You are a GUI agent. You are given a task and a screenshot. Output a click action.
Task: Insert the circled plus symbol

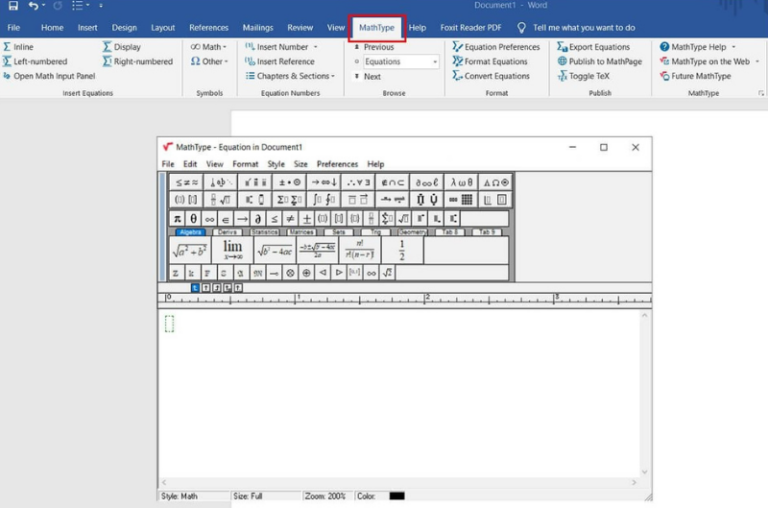[307, 273]
